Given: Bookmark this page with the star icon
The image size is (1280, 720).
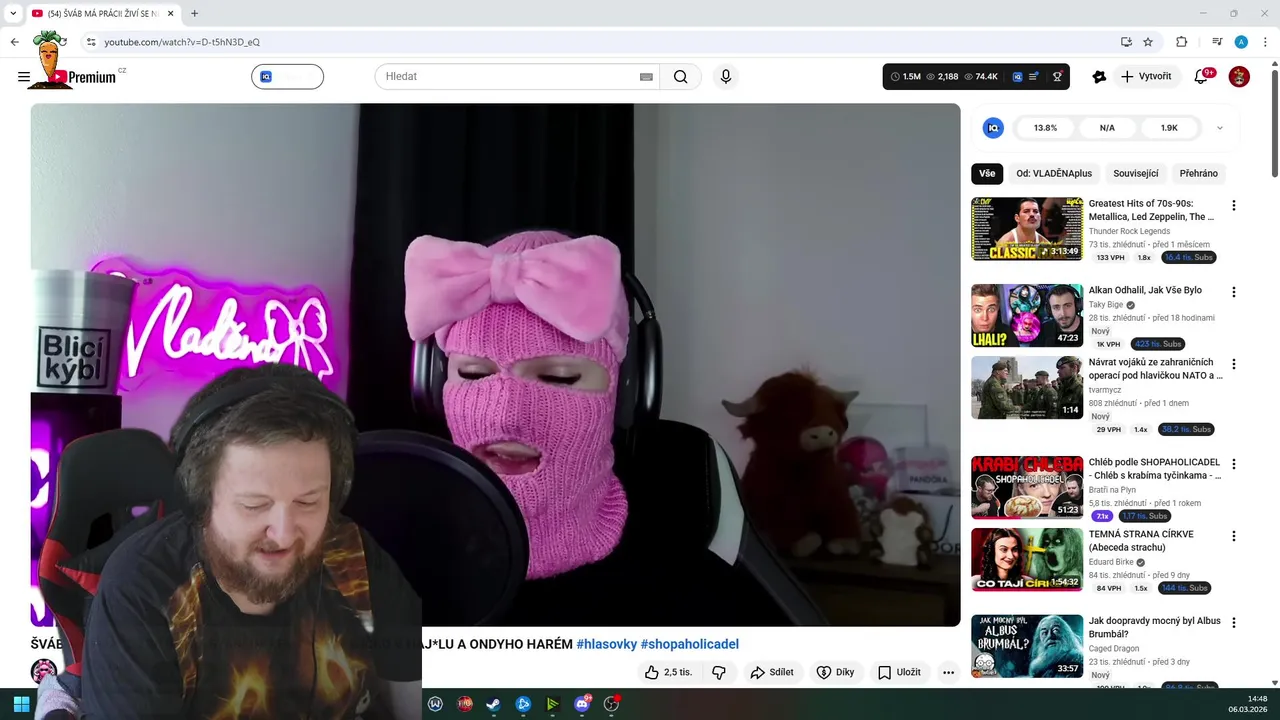Looking at the screenshot, I should click(1148, 42).
